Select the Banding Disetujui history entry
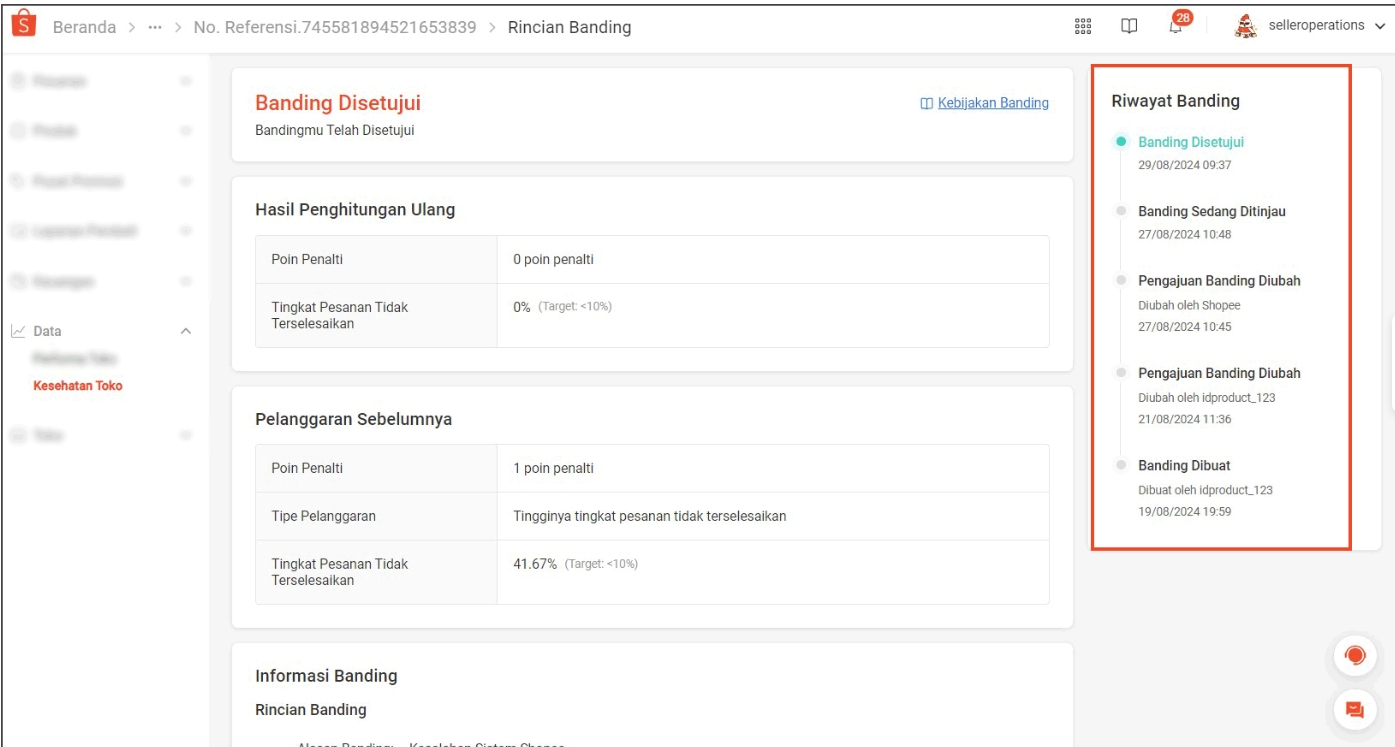 coord(1191,142)
